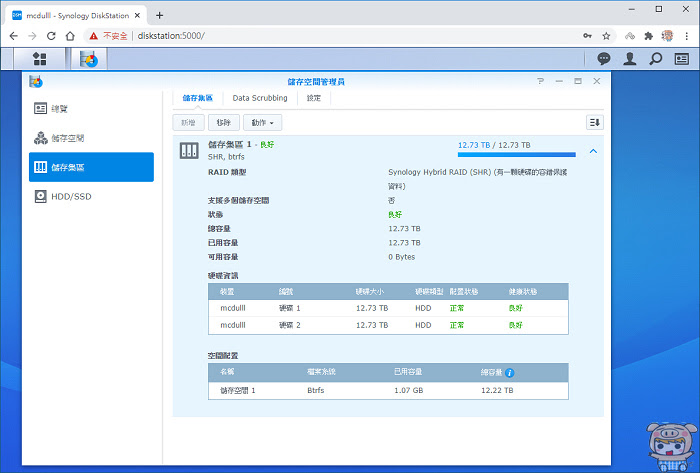The image size is (700, 473).
Task: Click the Btrfs file system cell
Action: tap(316, 390)
